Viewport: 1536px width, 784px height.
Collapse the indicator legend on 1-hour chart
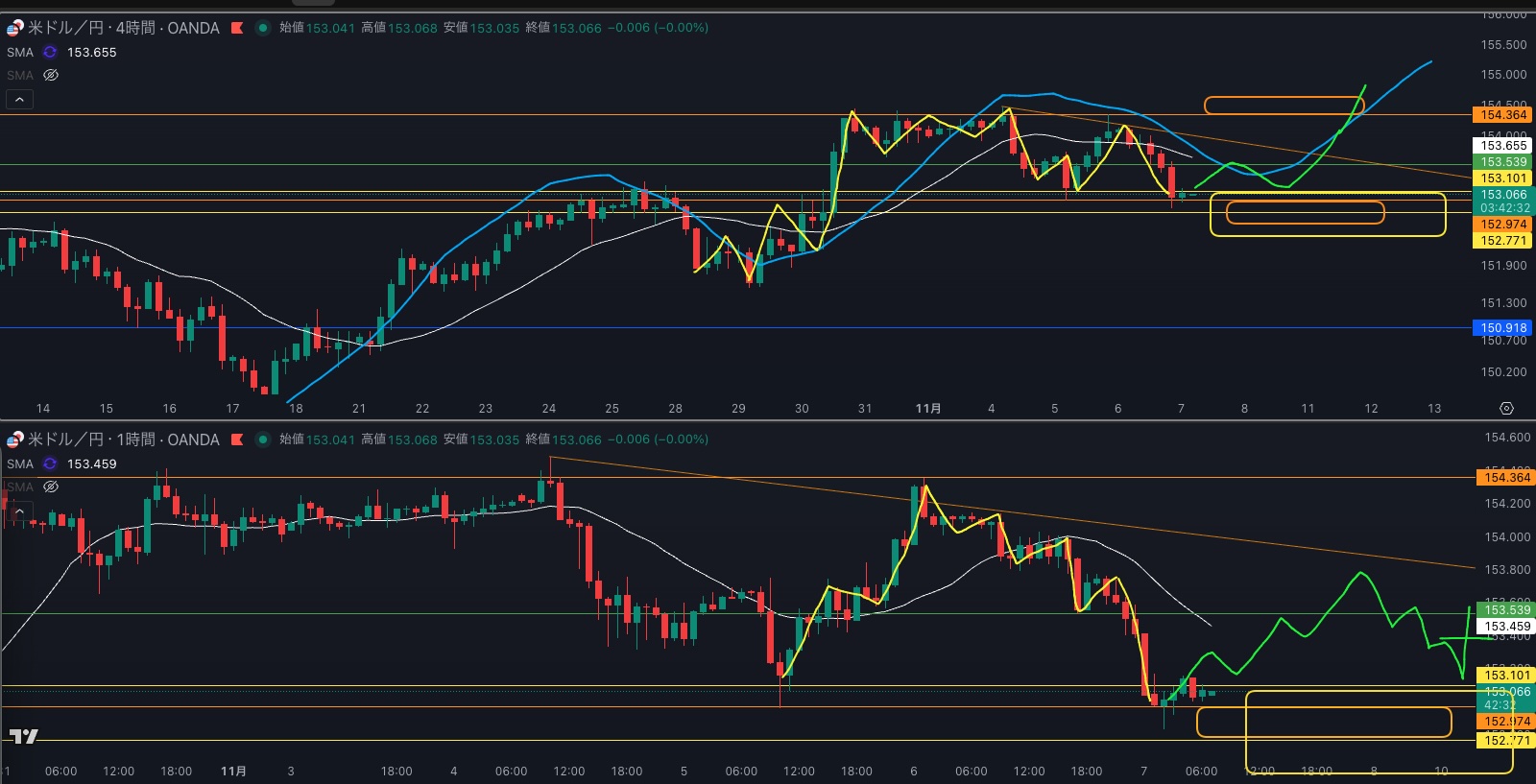pos(19,511)
